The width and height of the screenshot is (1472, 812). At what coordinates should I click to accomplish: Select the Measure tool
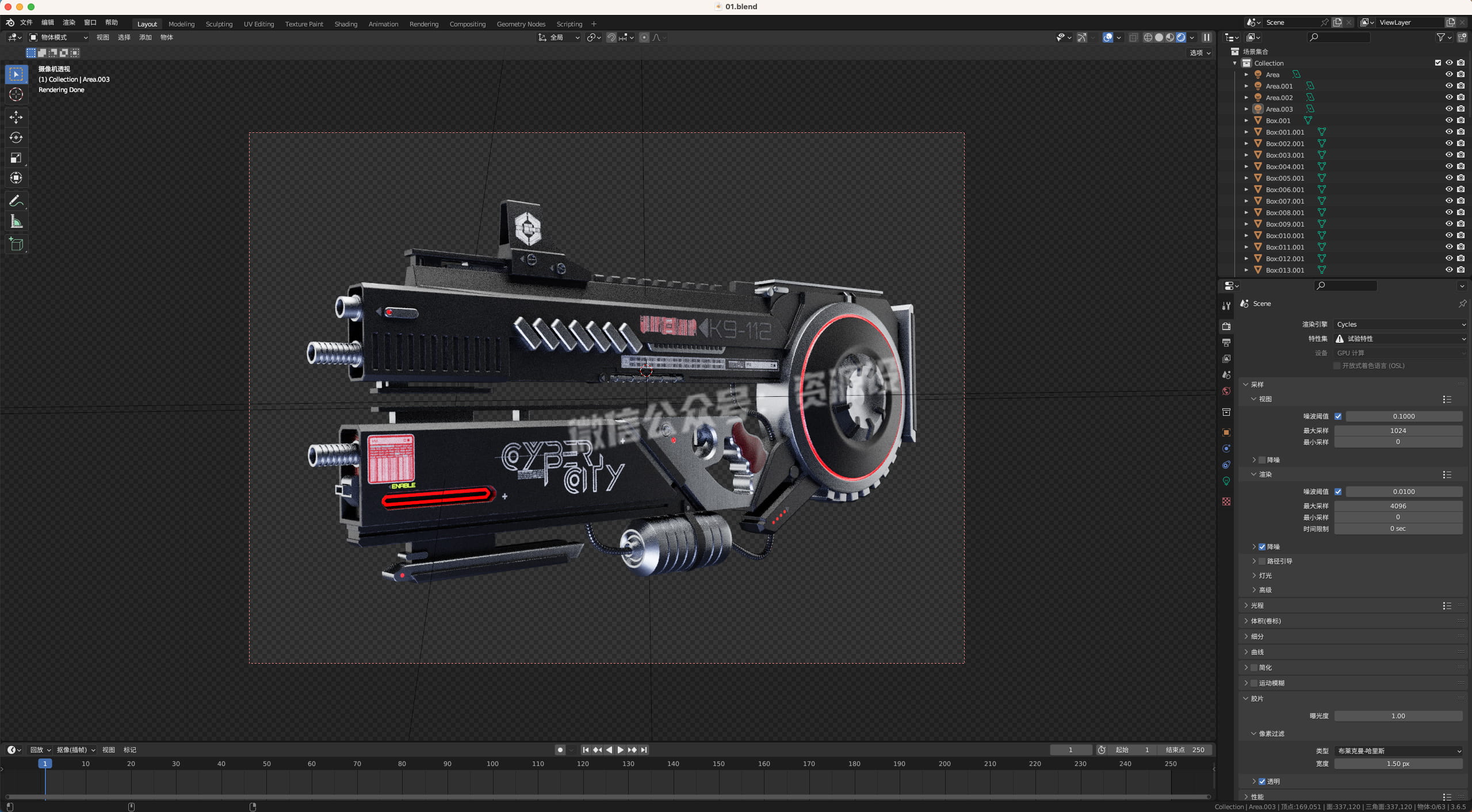point(16,222)
